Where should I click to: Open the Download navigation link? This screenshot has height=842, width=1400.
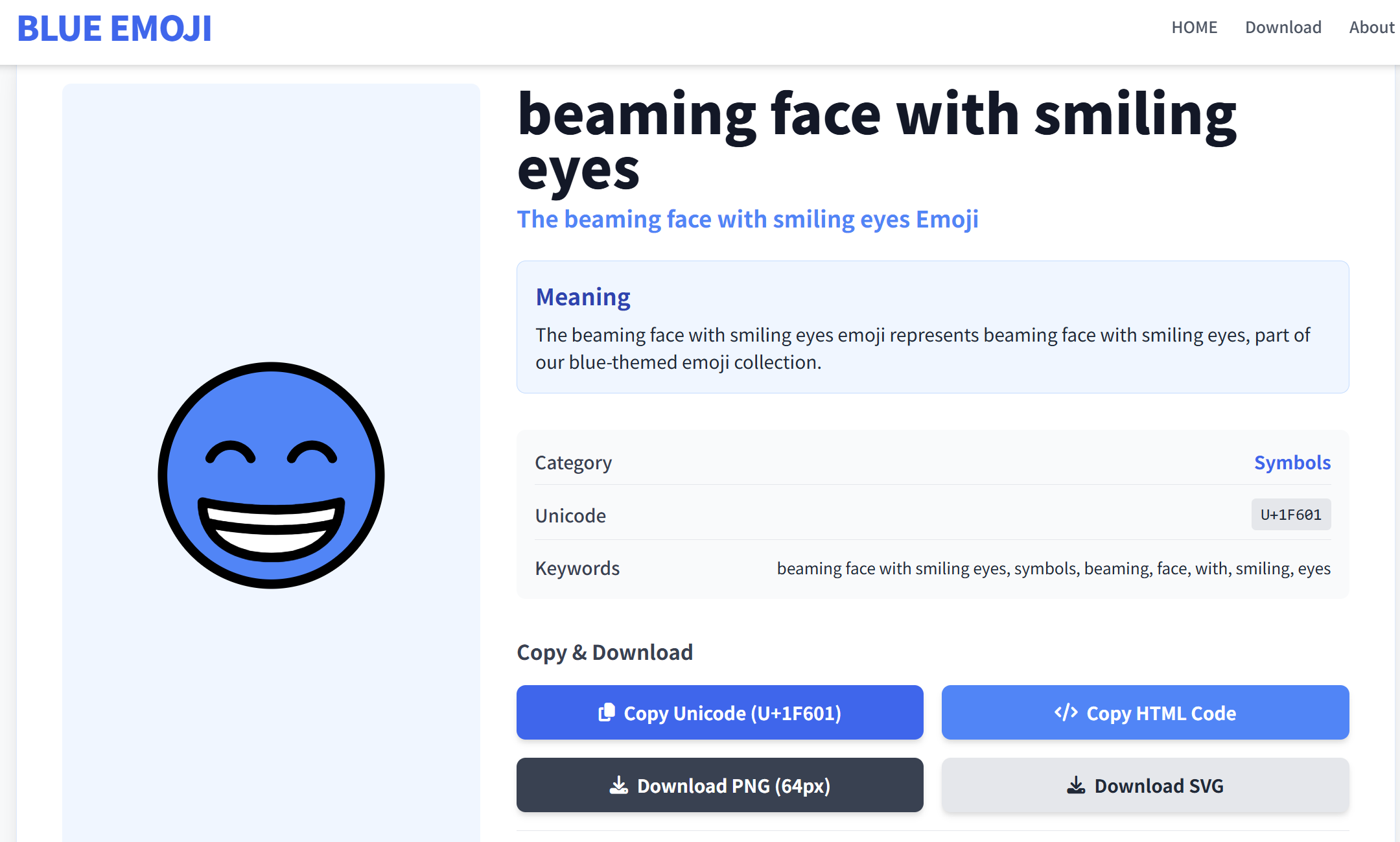click(1283, 27)
